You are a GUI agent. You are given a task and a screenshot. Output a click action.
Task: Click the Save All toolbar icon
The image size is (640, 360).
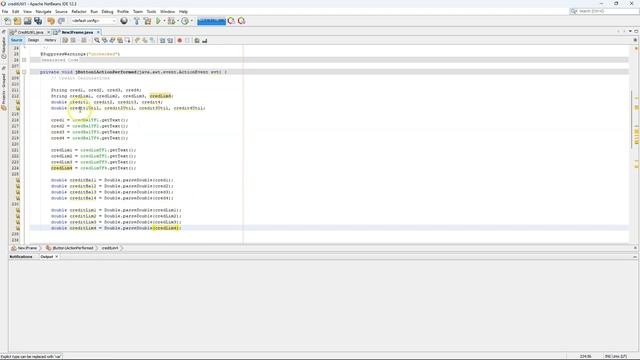tap(38, 21)
